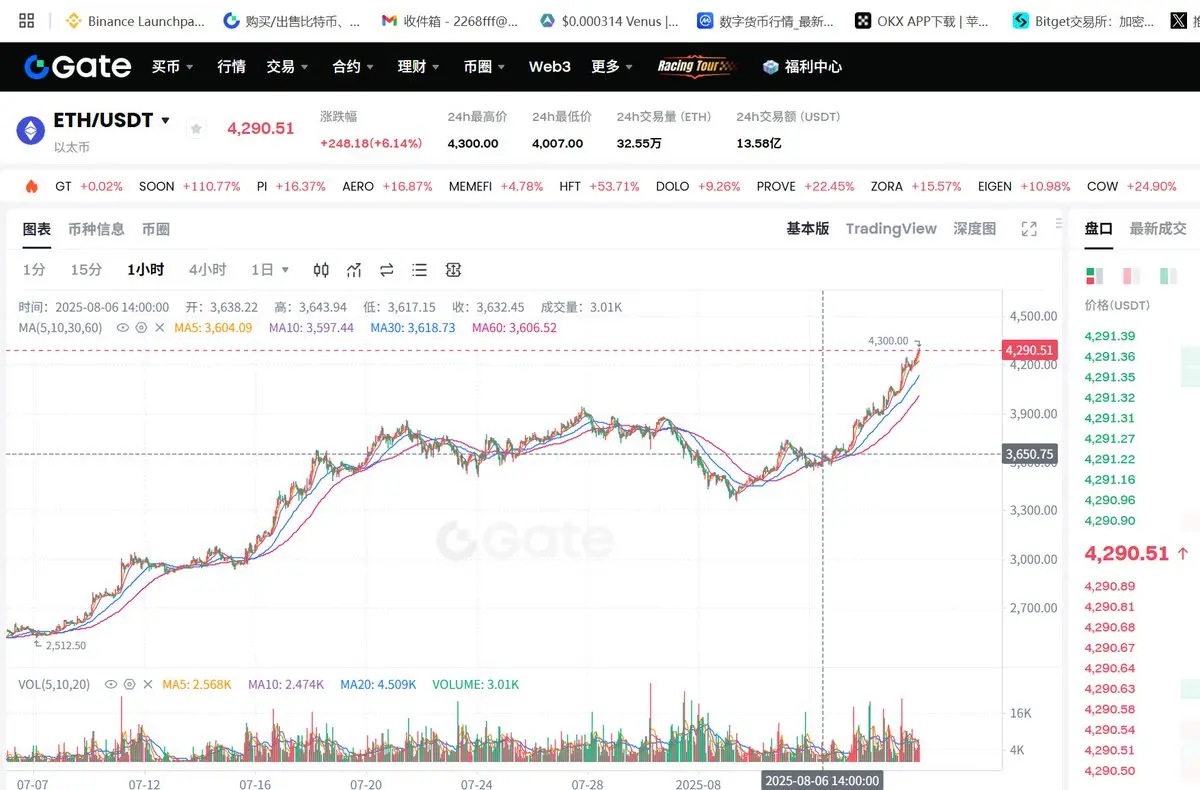The width and height of the screenshot is (1200, 790).
Task: Select the 盘口 order book tab
Action: 1099,229
